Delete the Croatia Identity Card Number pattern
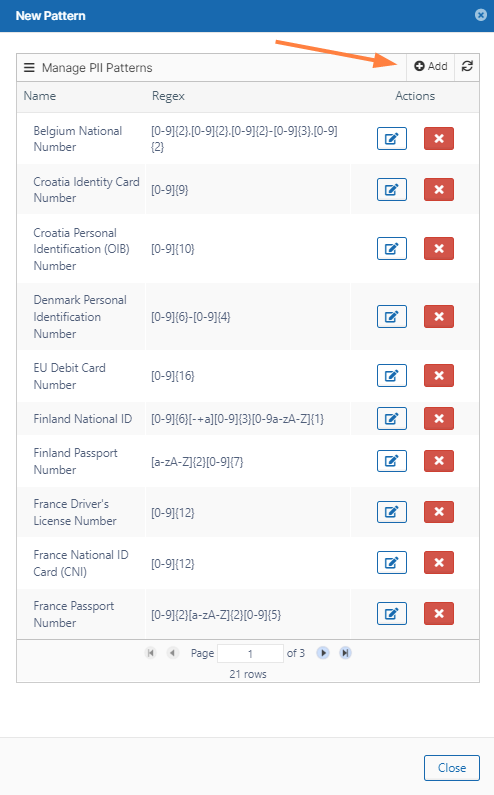Viewport: 494px width, 795px height. pyautogui.click(x=439, y=190)
